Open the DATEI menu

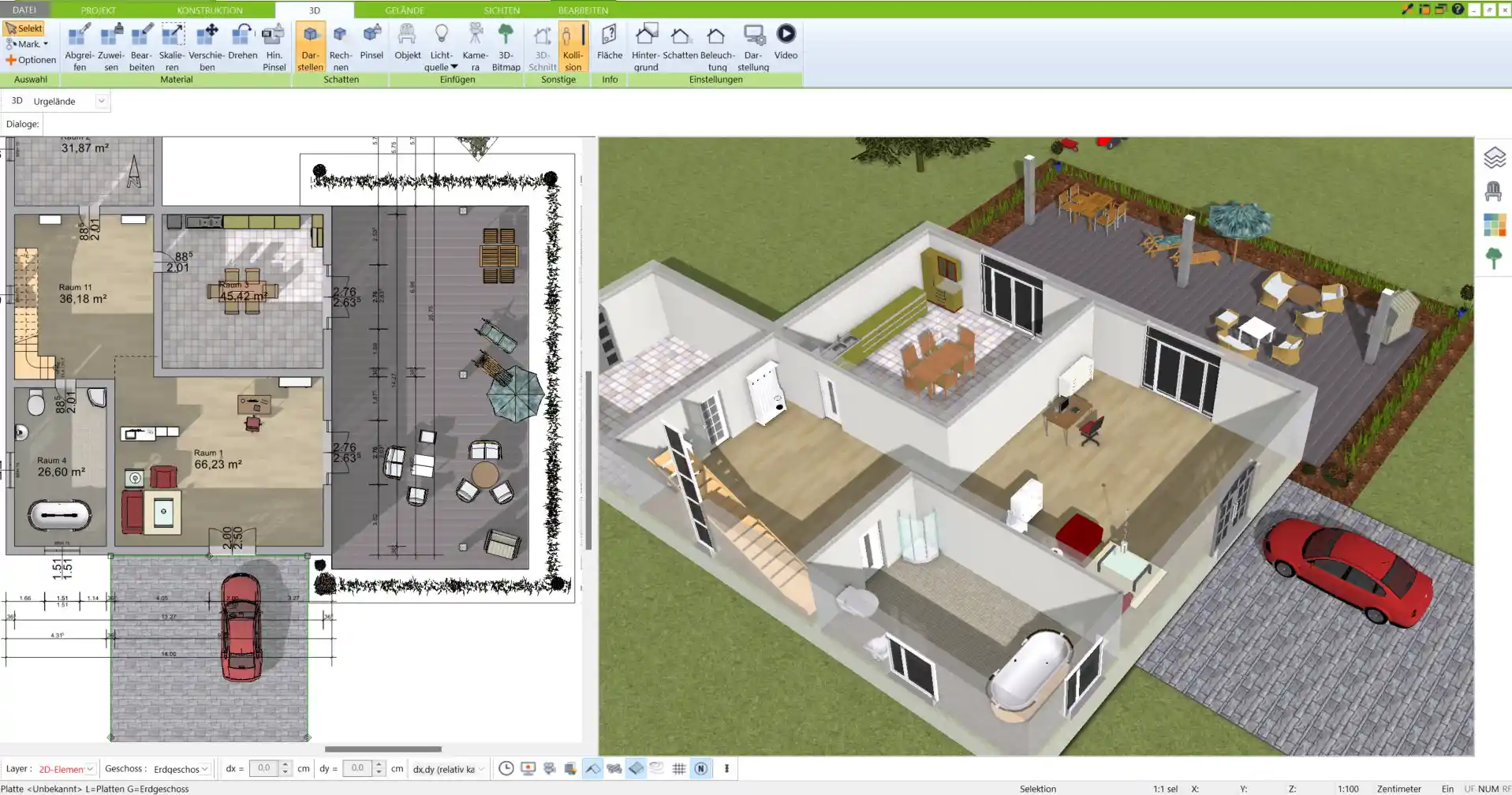[24, 9]
